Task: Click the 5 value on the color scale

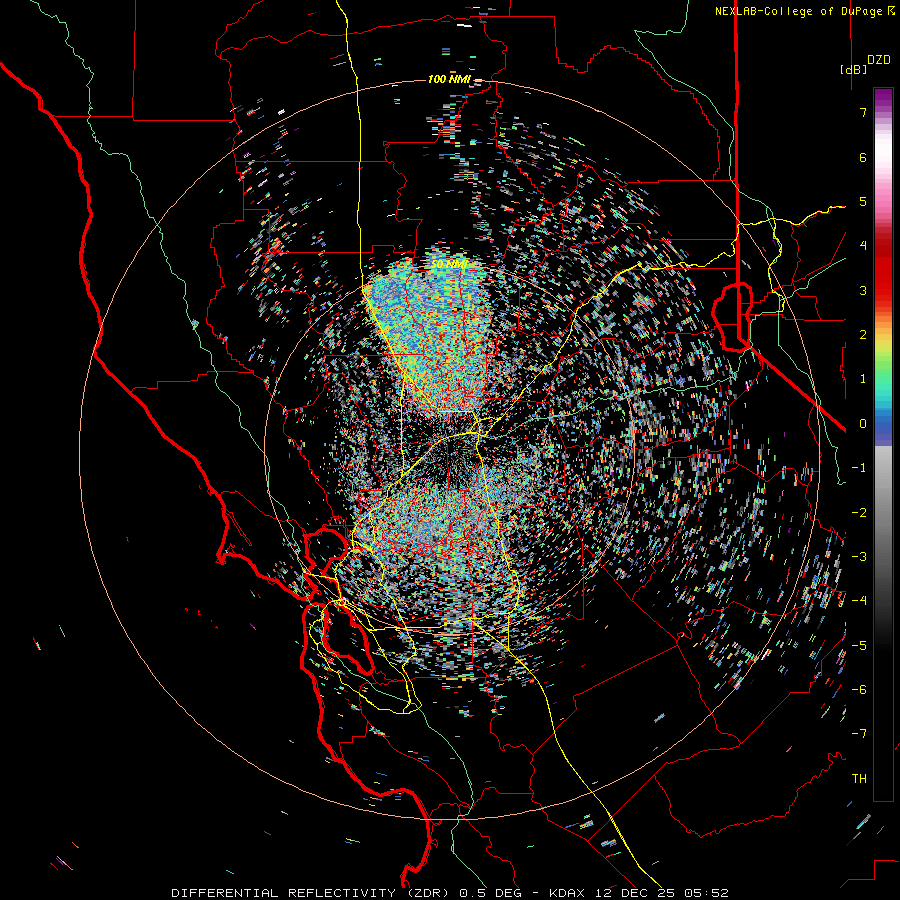Action: (x=863, y=201)
